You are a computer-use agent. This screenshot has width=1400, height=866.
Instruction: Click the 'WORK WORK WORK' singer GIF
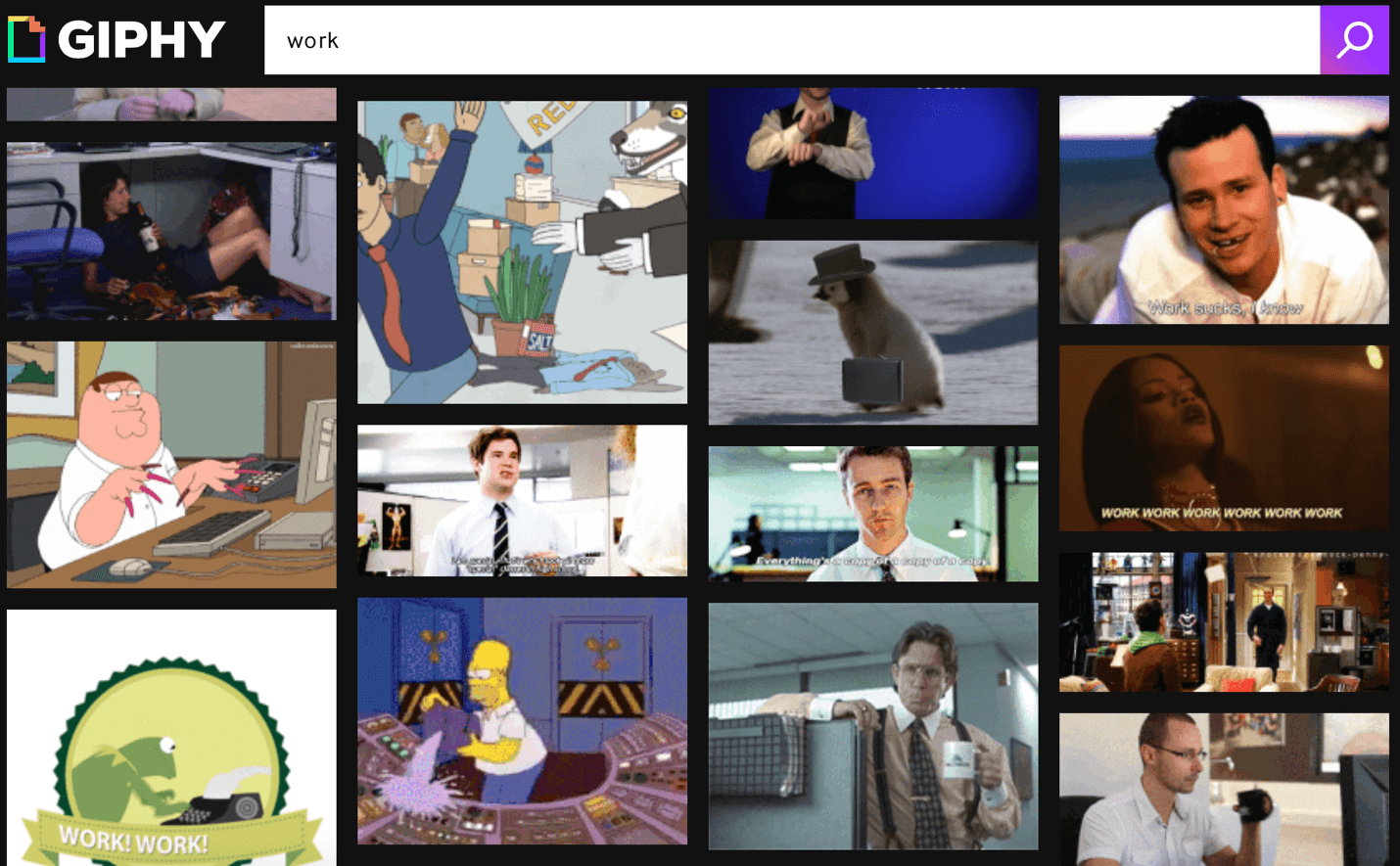click(x=1224, y=438)
